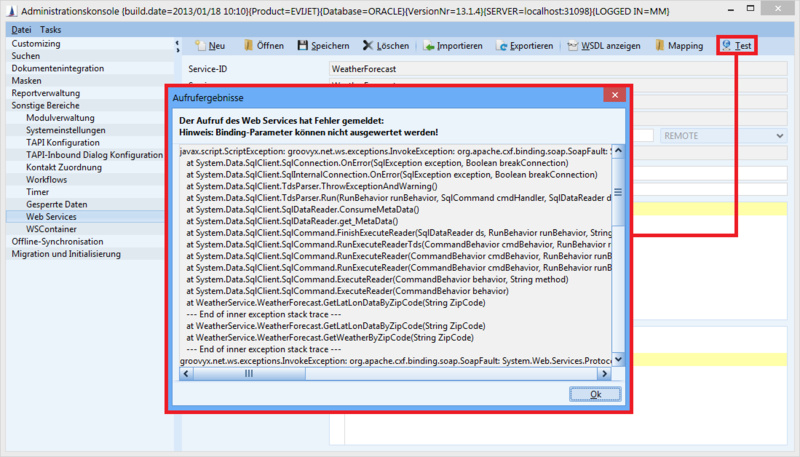The image size is (800, 457).
Task: Open the Datei menu
Action: tap(21, 30)
